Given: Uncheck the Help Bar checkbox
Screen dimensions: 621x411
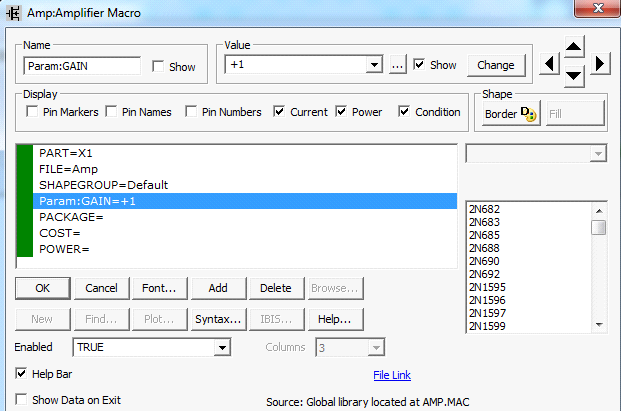Looking at the screenshot, I should point(21,373).
